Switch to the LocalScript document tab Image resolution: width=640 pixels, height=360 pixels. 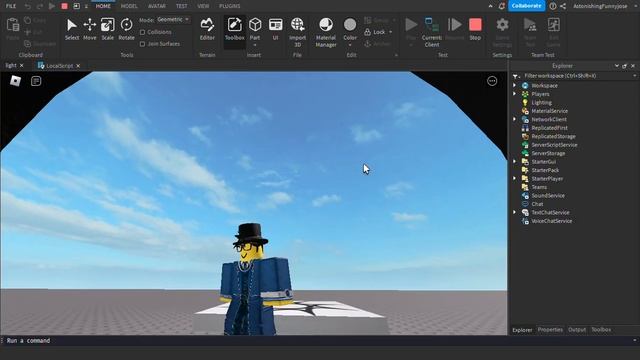click(x=60, y=66)
